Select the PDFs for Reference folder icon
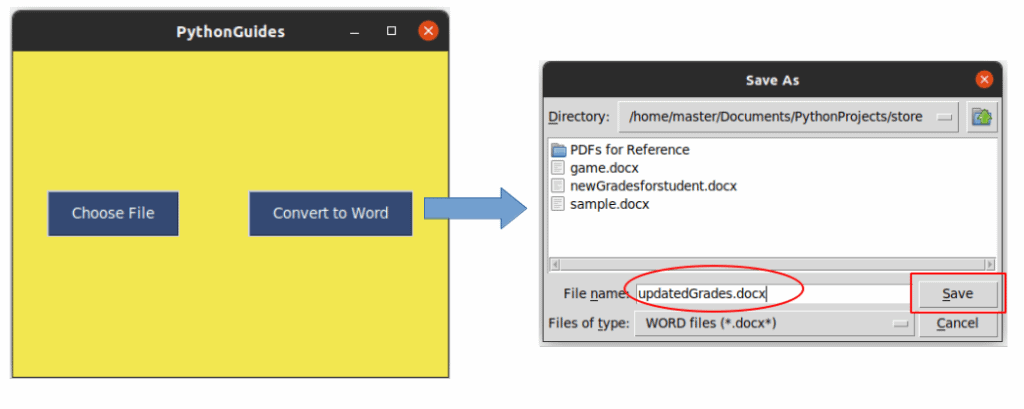This screenshot has height=409, width=1024. pos(558,150)
